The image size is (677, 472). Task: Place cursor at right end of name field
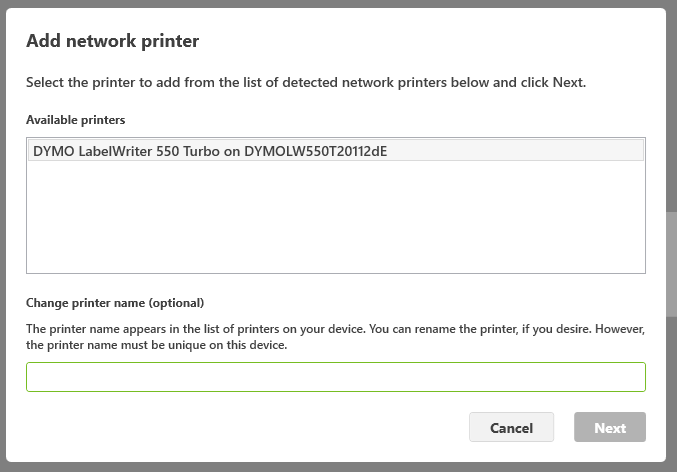(x=639, y=377)
